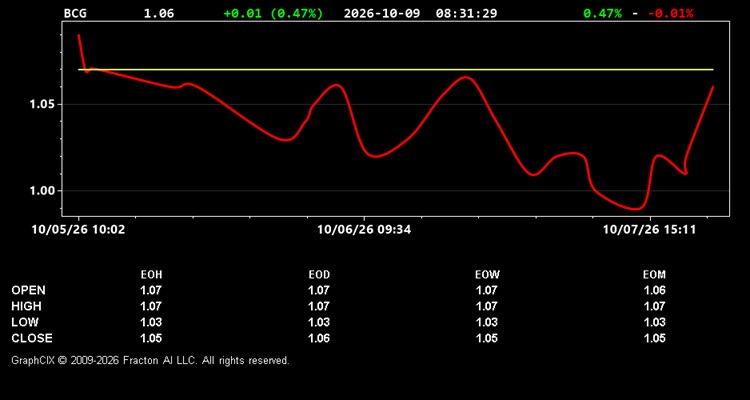Select the EOW LOW value 1.03
This screenshot has width=750, height=400.
(x=487, y=322)
